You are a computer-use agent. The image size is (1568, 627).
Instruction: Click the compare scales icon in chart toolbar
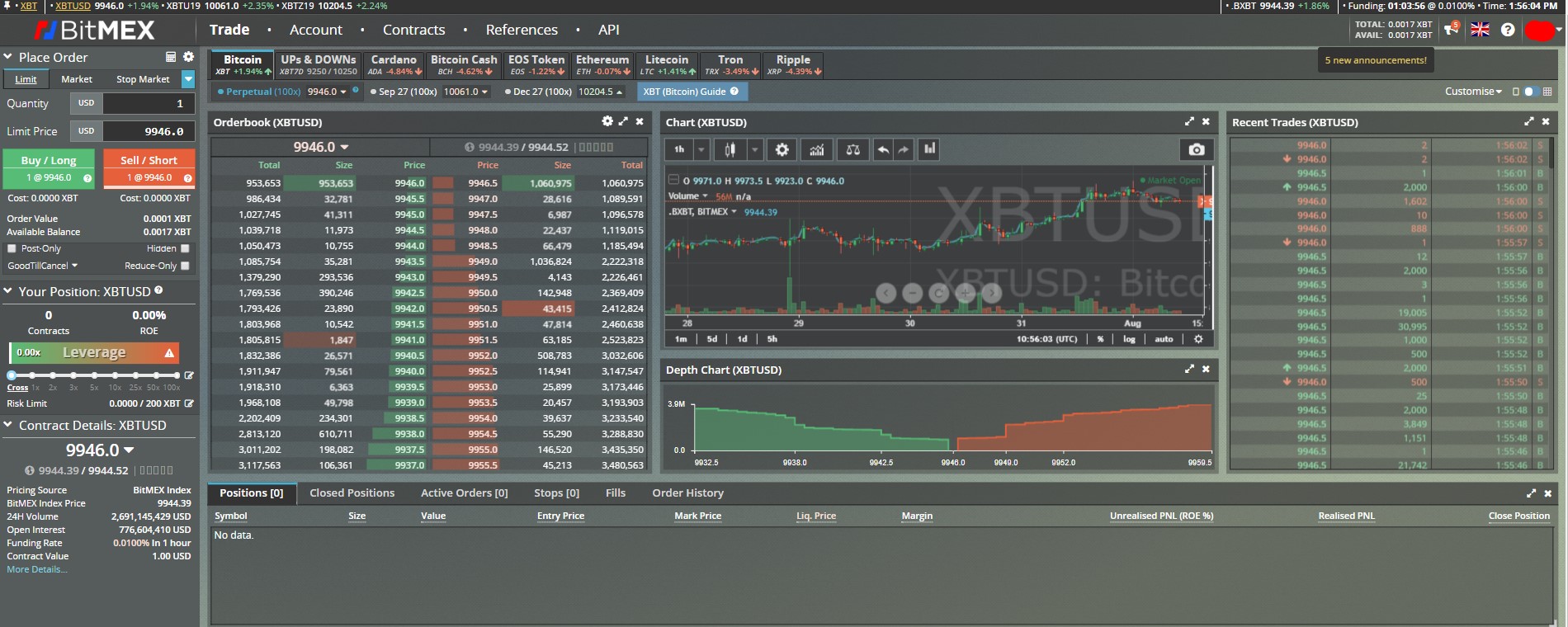[853, 149]
